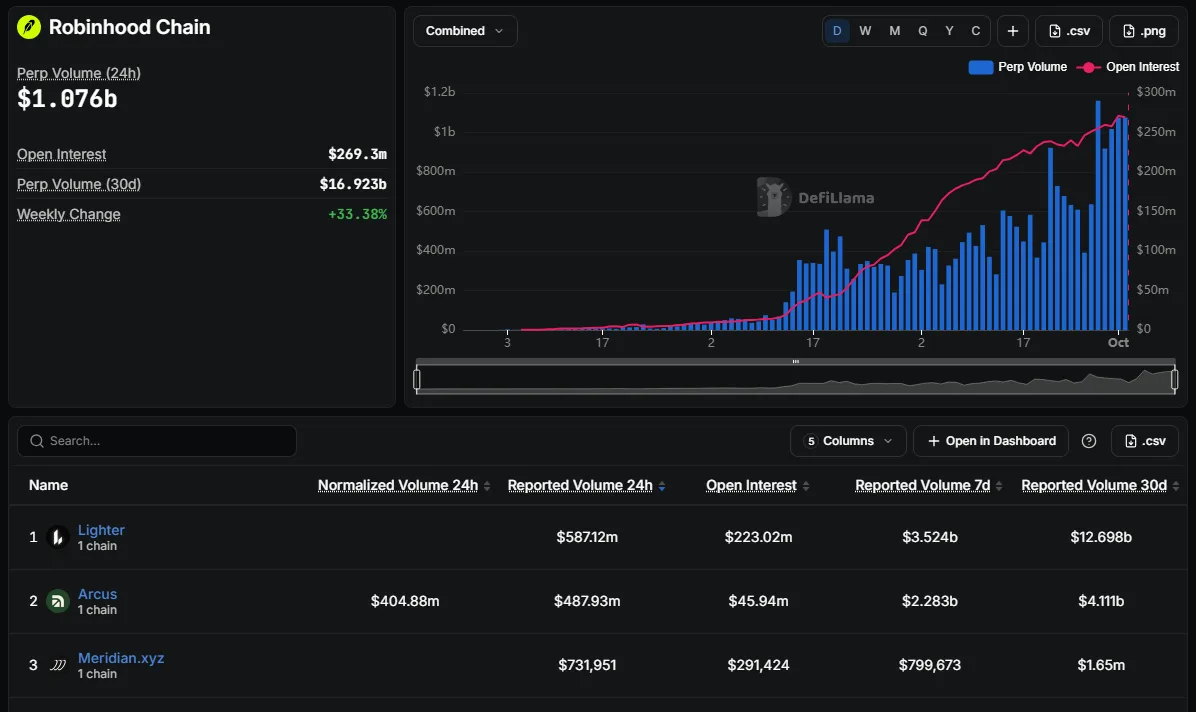Select the W weekly interval
This screenshot has width=1196, height=712.
pos(865,31)
